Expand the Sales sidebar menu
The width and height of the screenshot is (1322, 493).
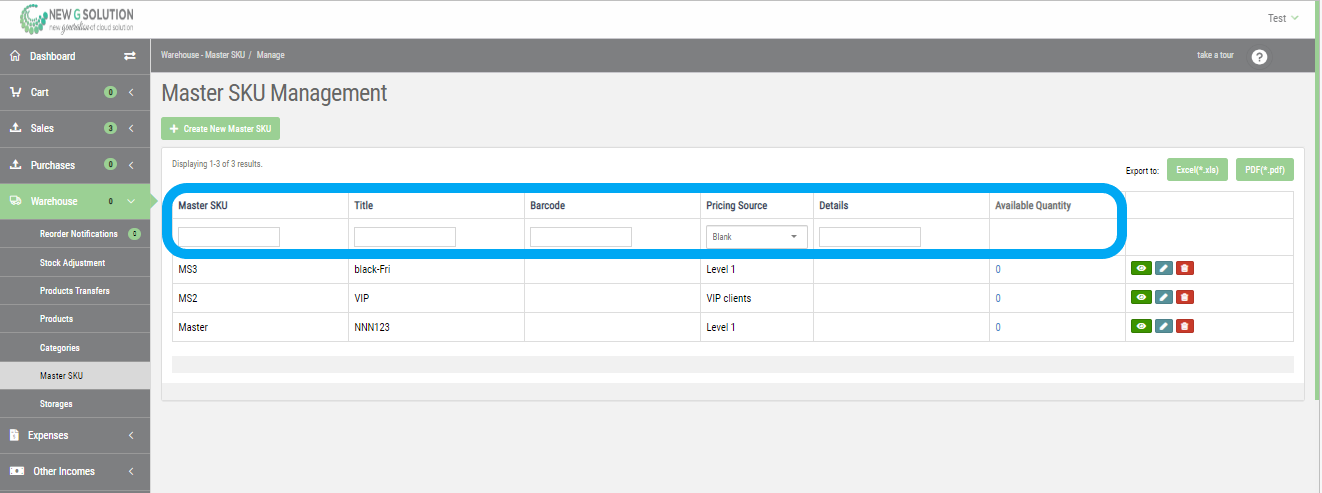[75, 128]
